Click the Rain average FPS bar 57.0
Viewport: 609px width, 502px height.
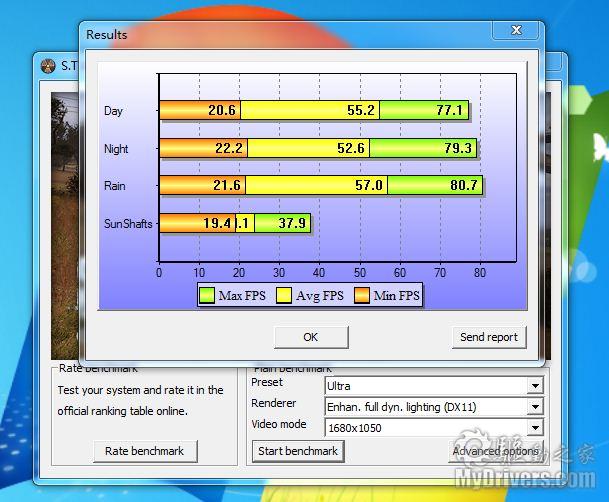(x=317, y=185)
